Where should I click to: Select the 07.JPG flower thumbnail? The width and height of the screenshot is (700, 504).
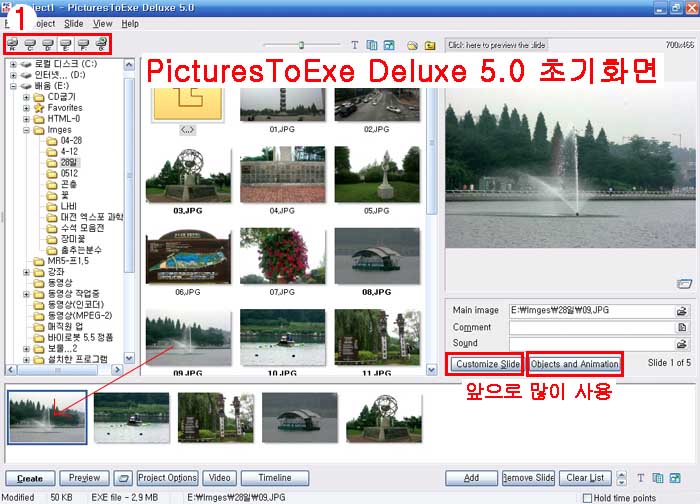tap(282, 256)
